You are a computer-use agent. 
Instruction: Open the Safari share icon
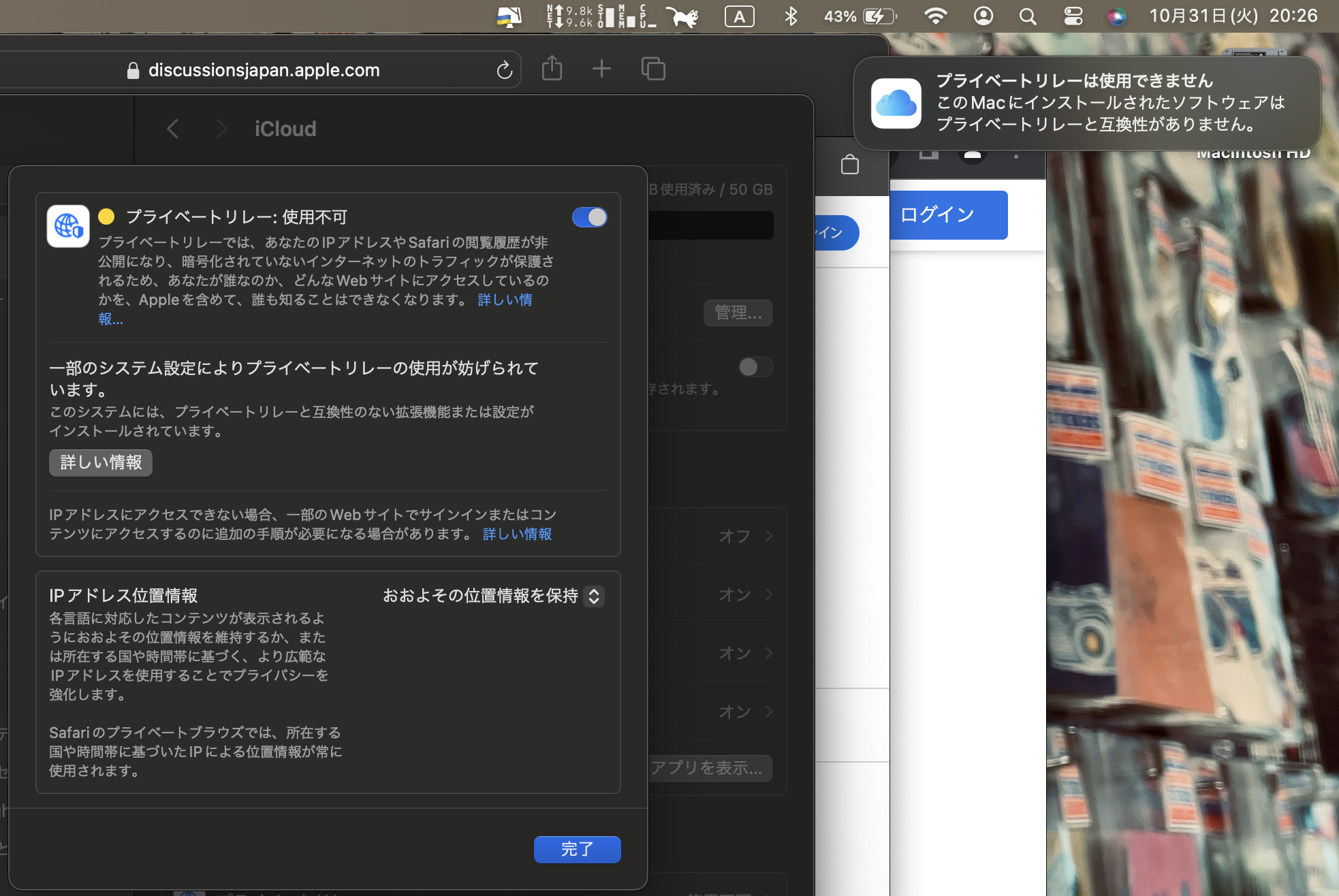click(x=552, y=69)
